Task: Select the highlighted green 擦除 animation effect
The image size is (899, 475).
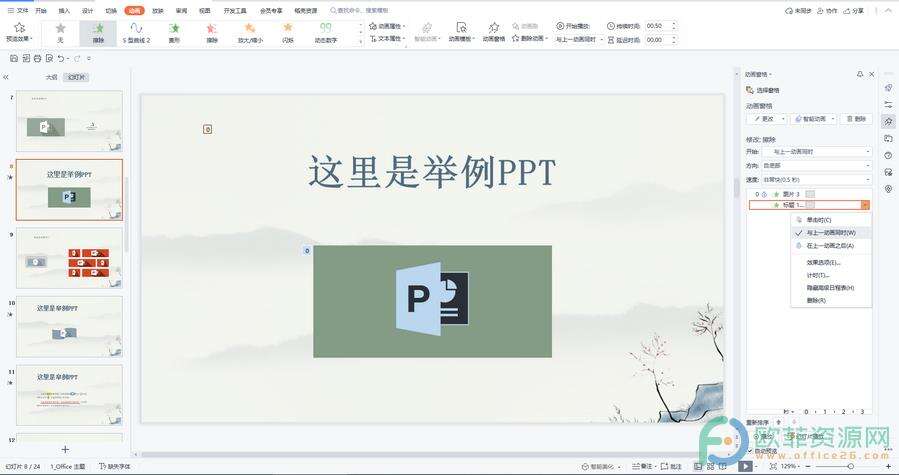Action: click(98, 33)
